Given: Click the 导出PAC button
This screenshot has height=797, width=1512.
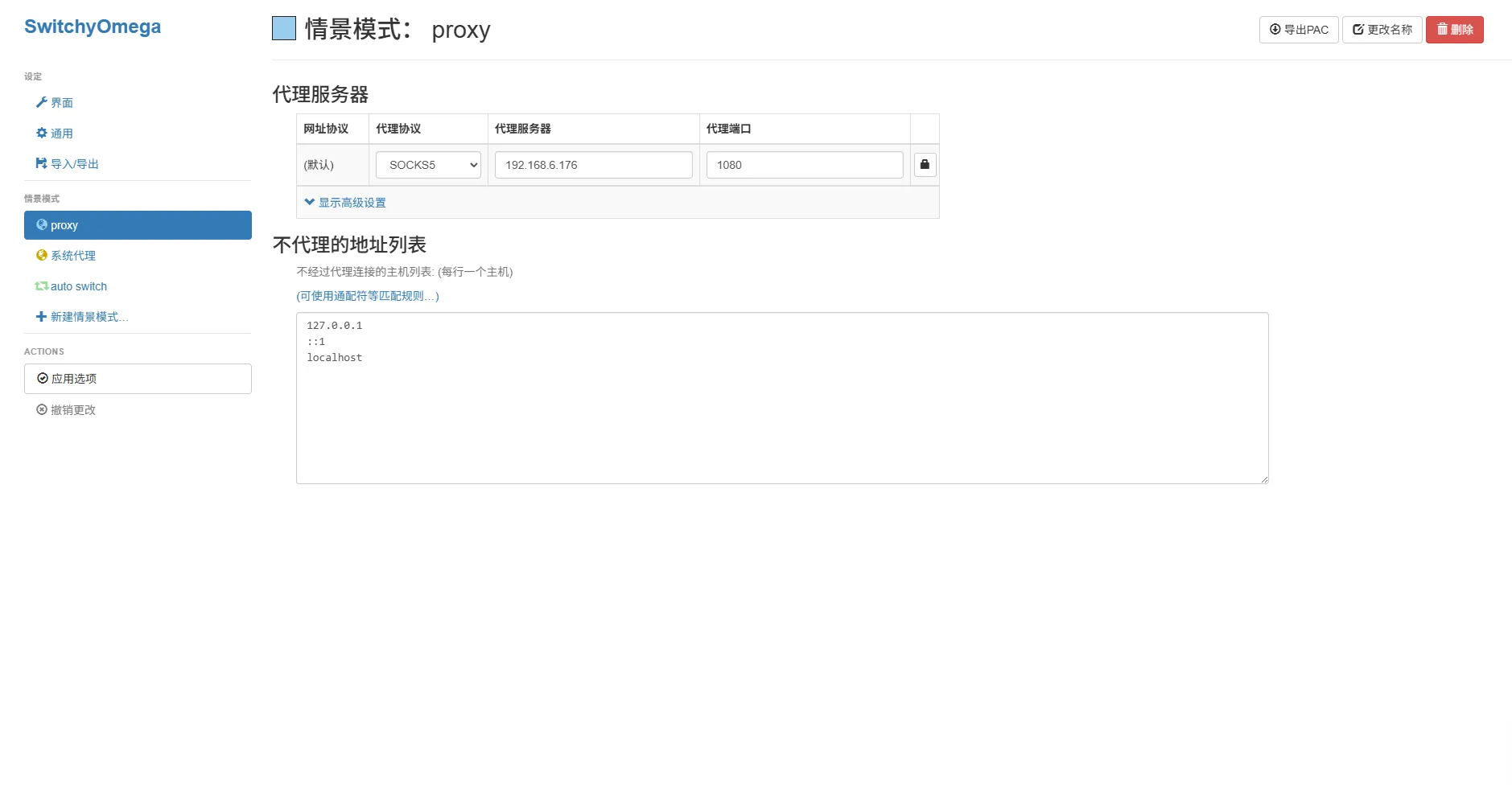Looking at the screenshot, I should 1298,30.
